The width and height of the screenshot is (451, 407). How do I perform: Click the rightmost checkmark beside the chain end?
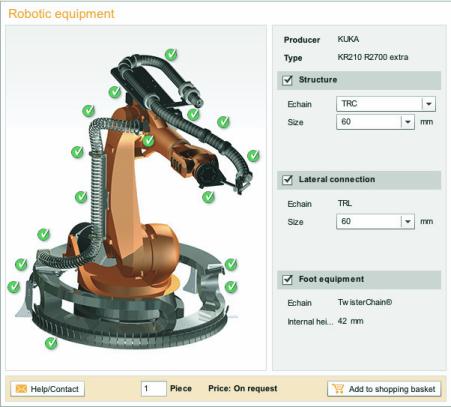(253, 155)
